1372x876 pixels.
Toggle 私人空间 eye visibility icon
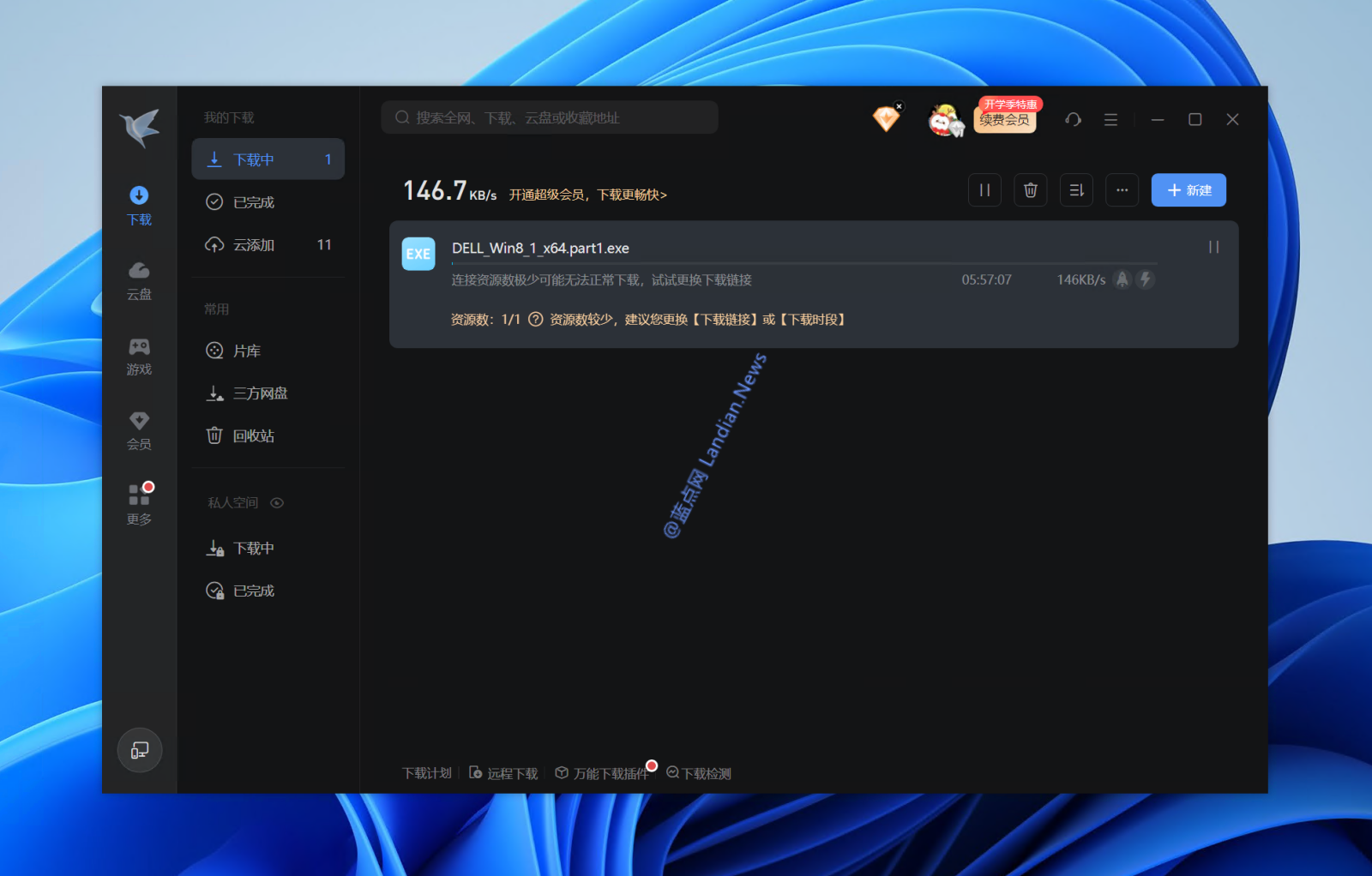click(277, 503)
